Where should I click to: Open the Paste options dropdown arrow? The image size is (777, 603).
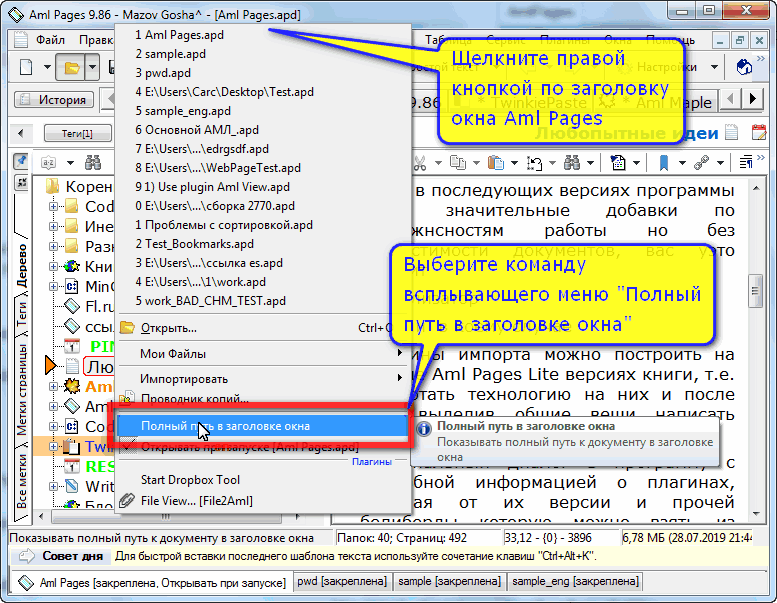[x=514, y=163]
